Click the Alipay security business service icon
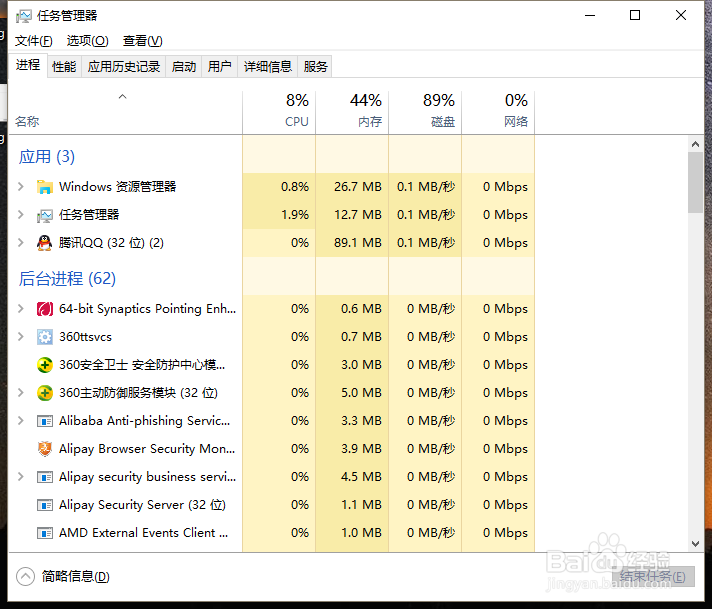Screen dimensions: 712x609 44,477
